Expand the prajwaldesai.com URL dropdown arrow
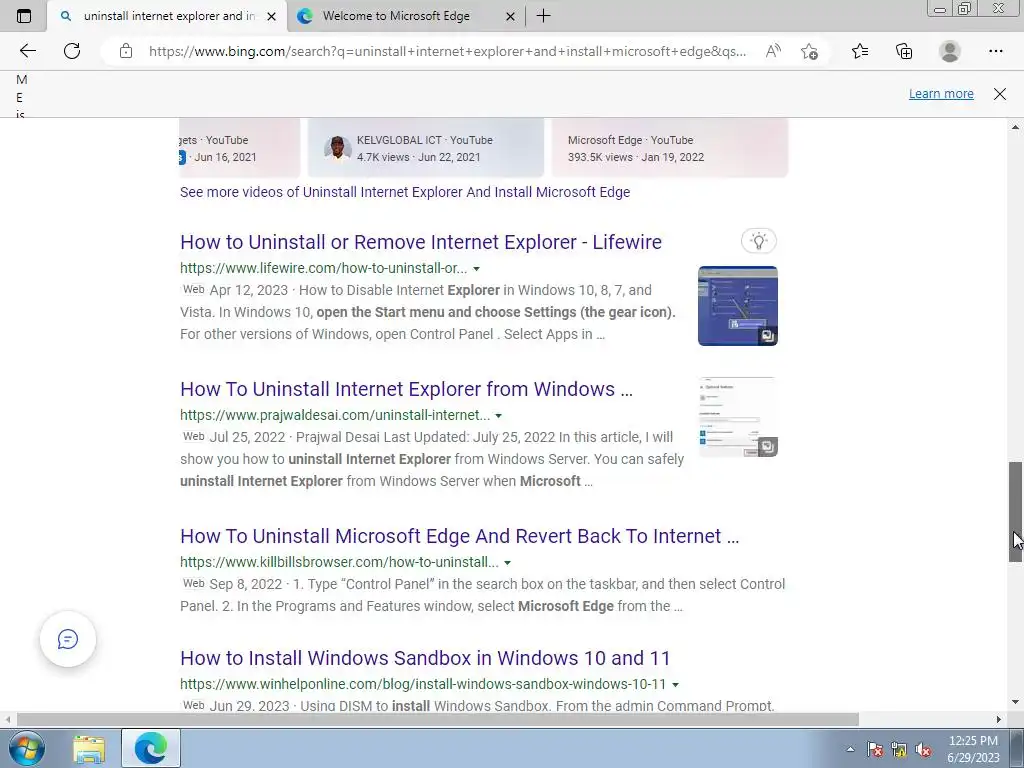Image resolution: width=1024 pixels, height=768 pixels. coord(498,415)
